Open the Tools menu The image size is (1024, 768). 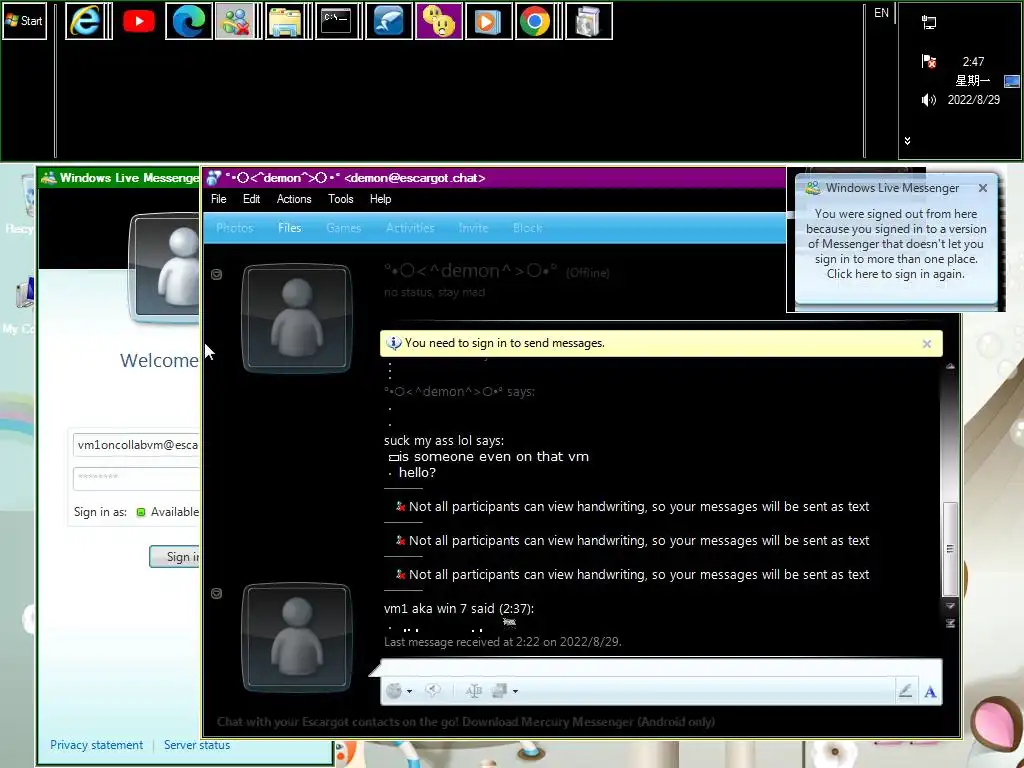[x=340, y=199]
